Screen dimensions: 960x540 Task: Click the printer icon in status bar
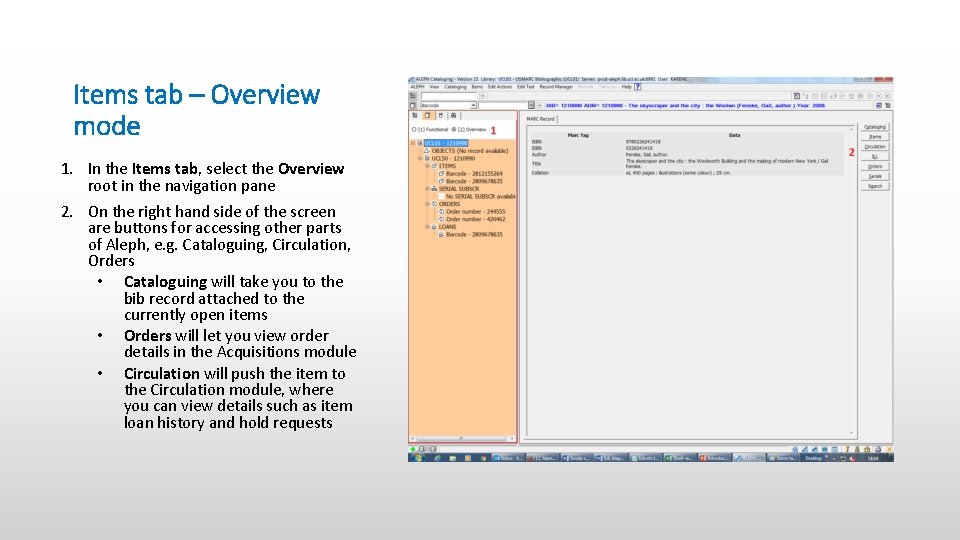[x=877, y=449]
